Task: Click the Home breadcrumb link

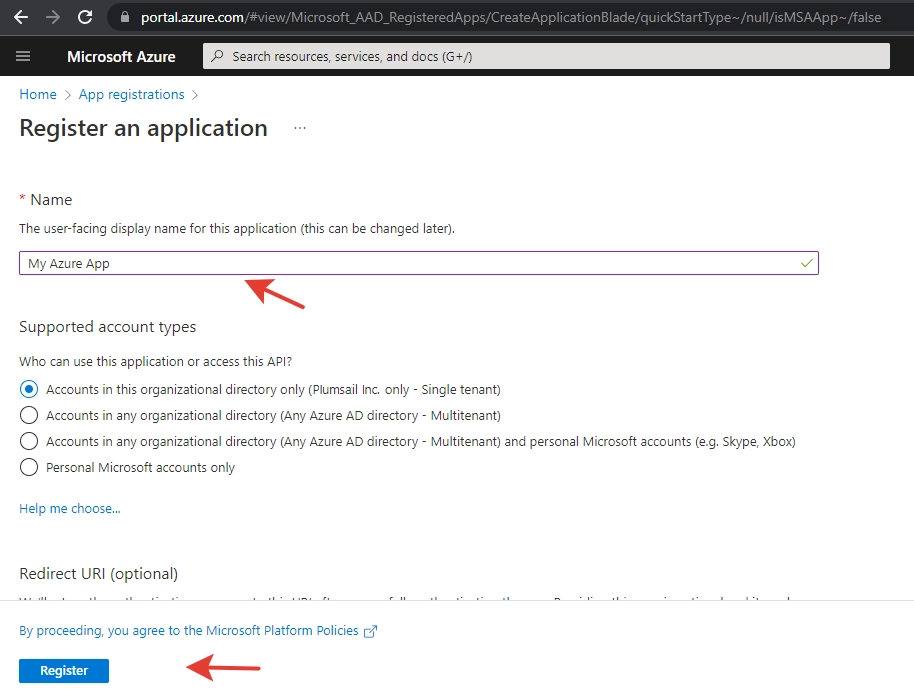Action: pos(38,94)
